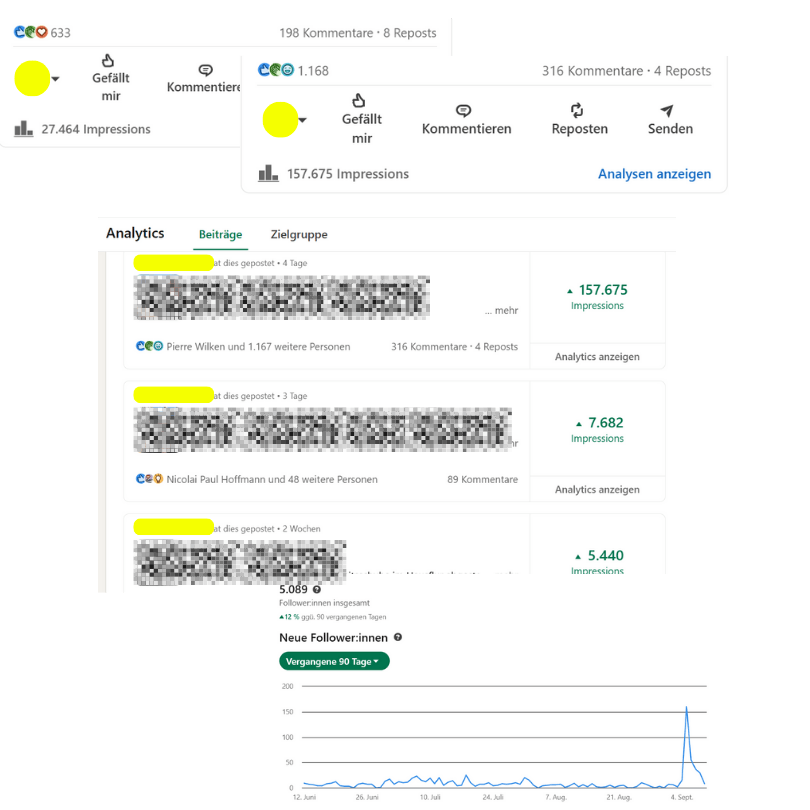The width and height of the screenshot is (810, 810).
Task: Click the 157.675 Impressions figure in analytics
Action: (597, 297)
